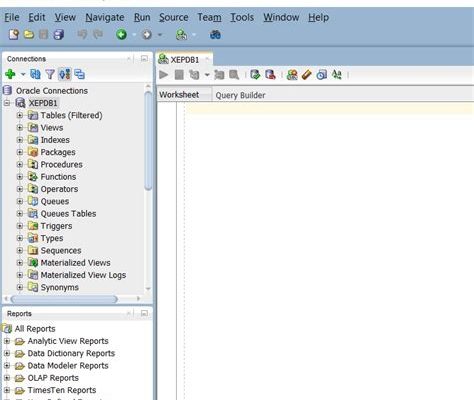Click the Connections panel vertical scrollbar
474x400 pixels.
click(148, 140)
